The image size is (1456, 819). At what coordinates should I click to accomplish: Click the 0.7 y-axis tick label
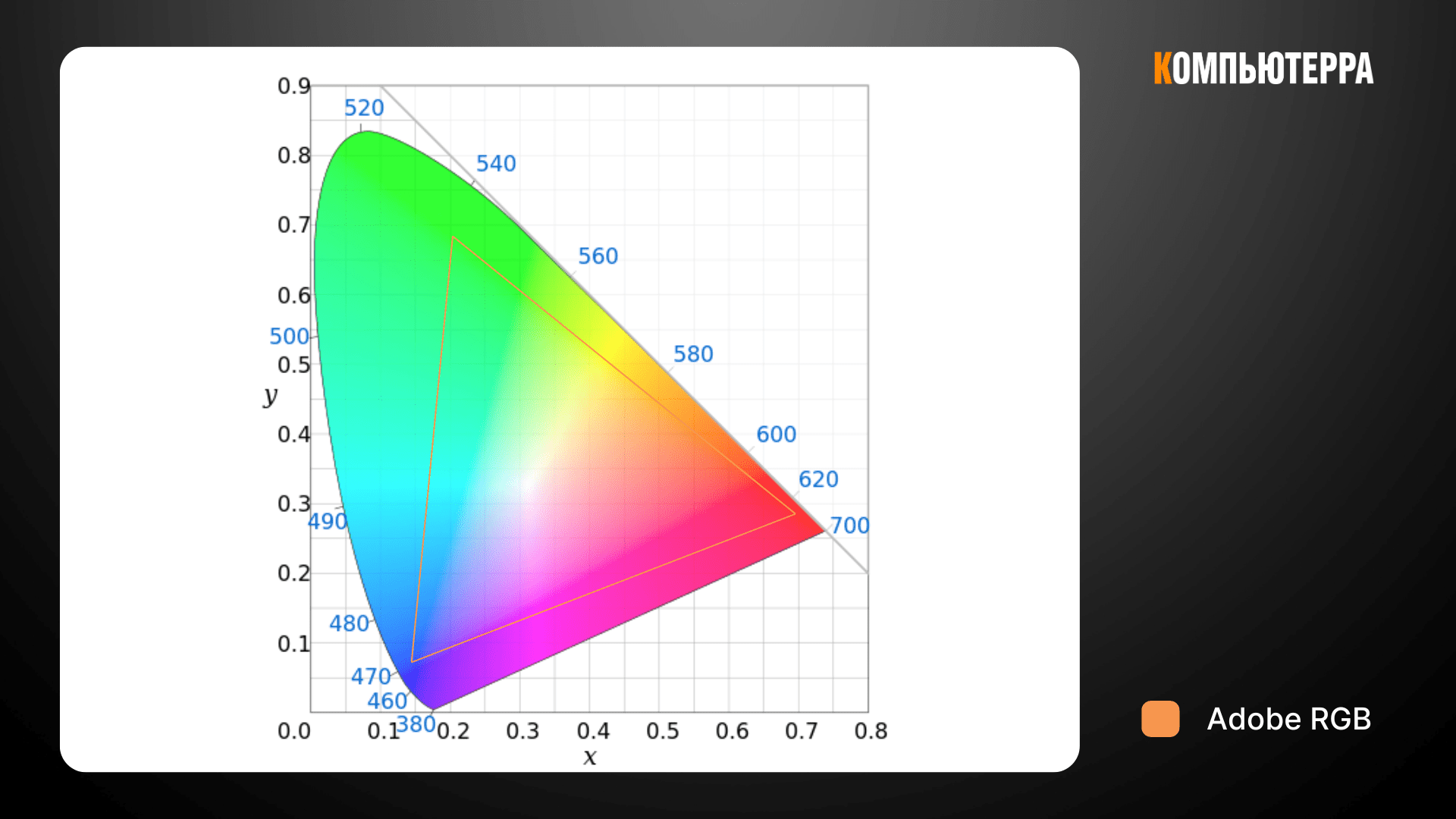tap(294, 225)
